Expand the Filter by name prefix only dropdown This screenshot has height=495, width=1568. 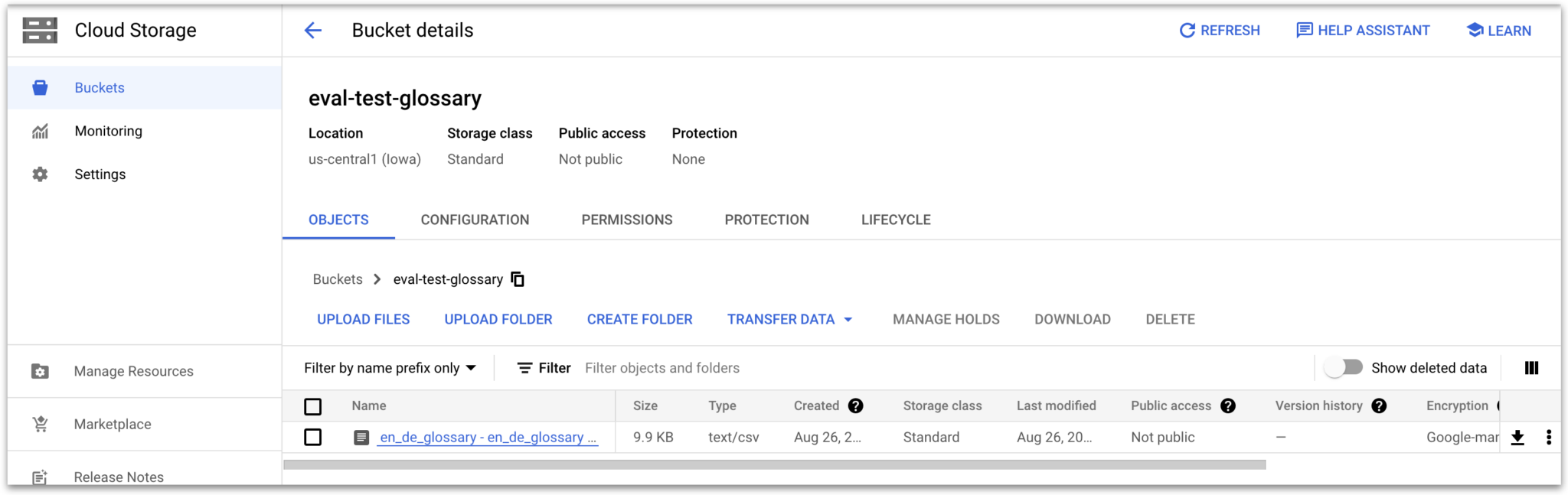[x=390, y=368]
